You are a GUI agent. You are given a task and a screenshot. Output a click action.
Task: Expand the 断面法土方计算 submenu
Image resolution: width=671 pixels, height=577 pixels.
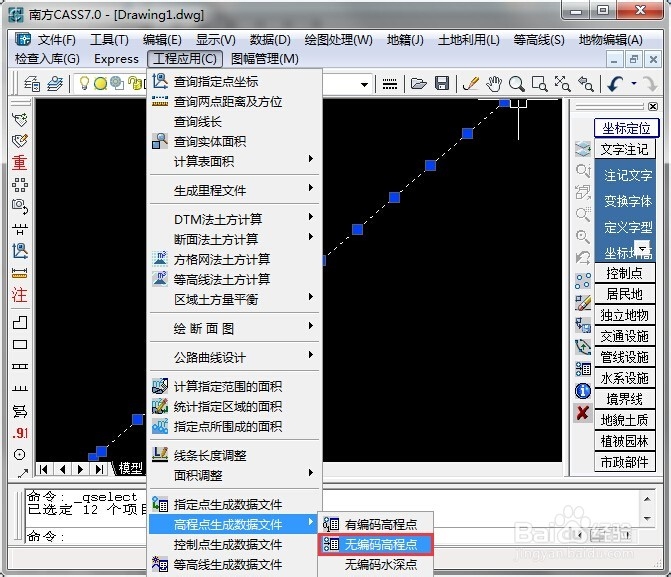[x=235, y=239]
